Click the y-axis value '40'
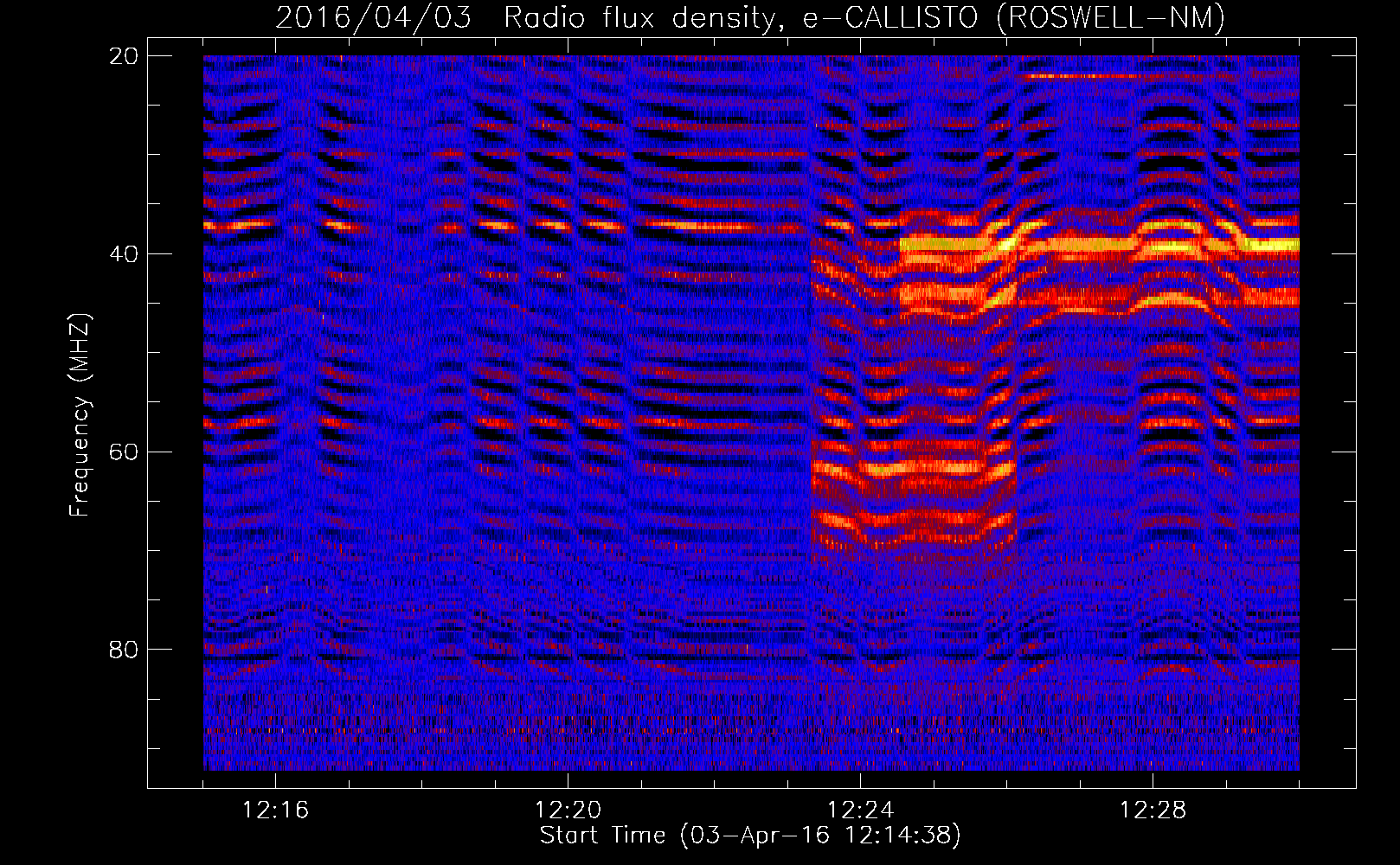The image size is (1400, 865). (124, 254)
